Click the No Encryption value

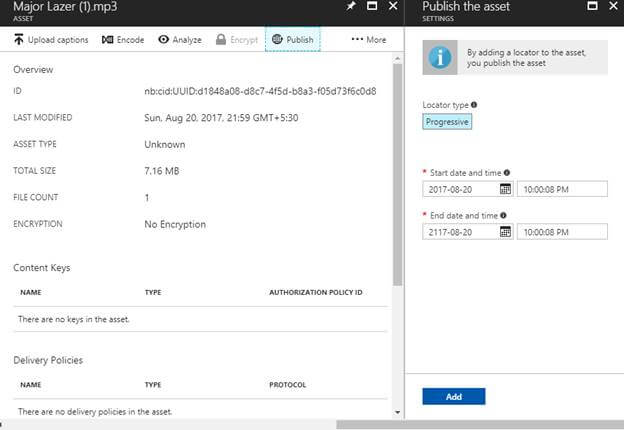tap(175, 224)
